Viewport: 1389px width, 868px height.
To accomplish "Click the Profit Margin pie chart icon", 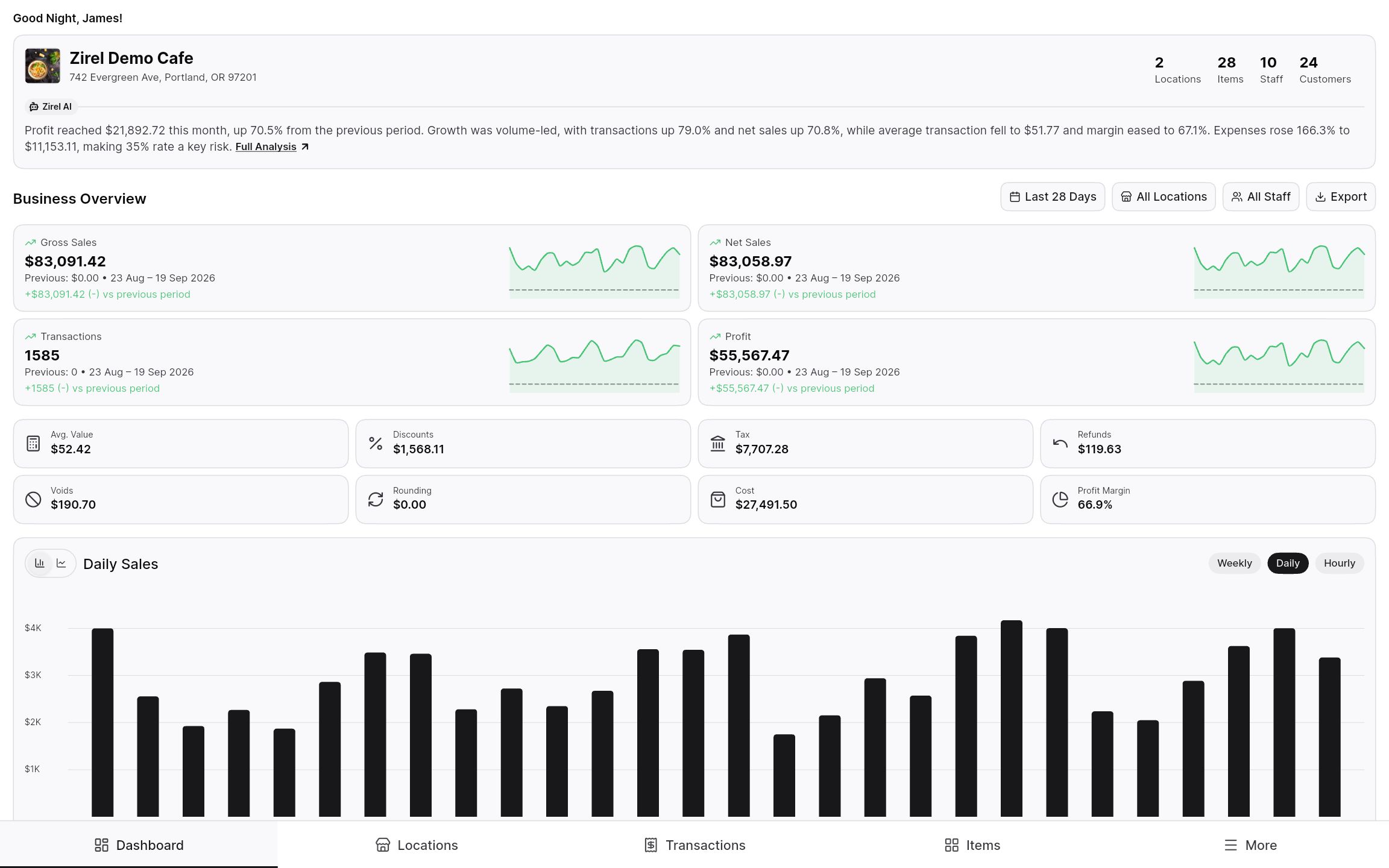I will tap(1060, 499).
